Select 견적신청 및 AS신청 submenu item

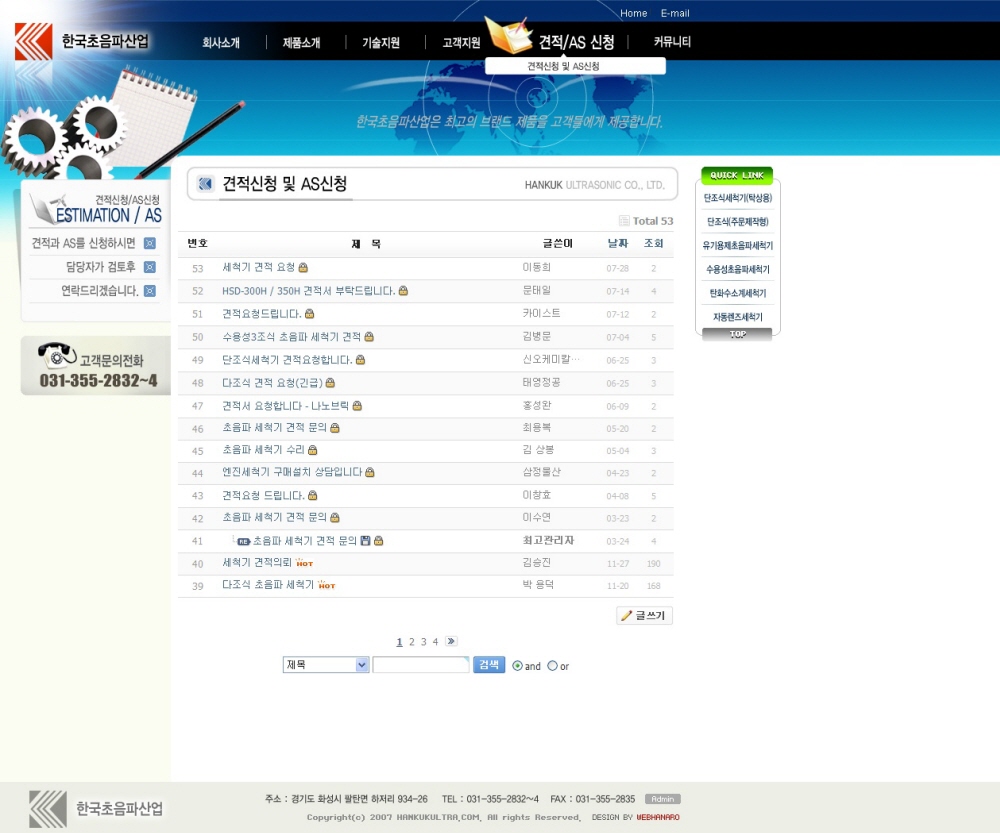click(x=563, y=66)
